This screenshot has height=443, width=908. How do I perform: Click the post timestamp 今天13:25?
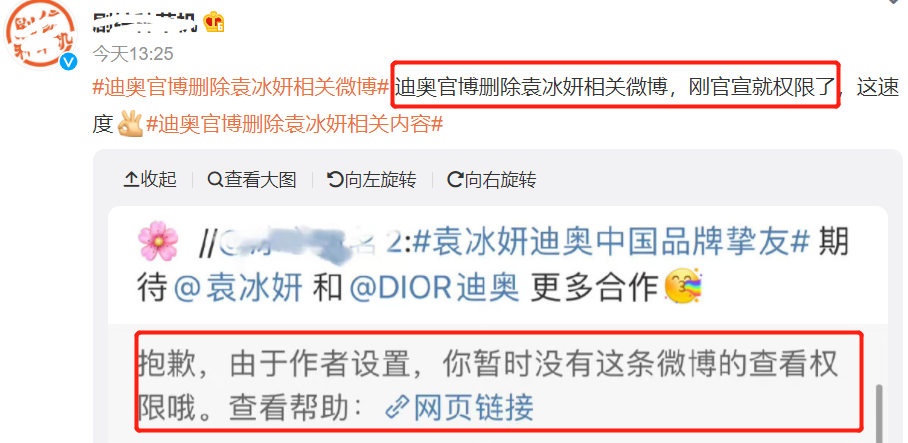[x=133, y=54]
